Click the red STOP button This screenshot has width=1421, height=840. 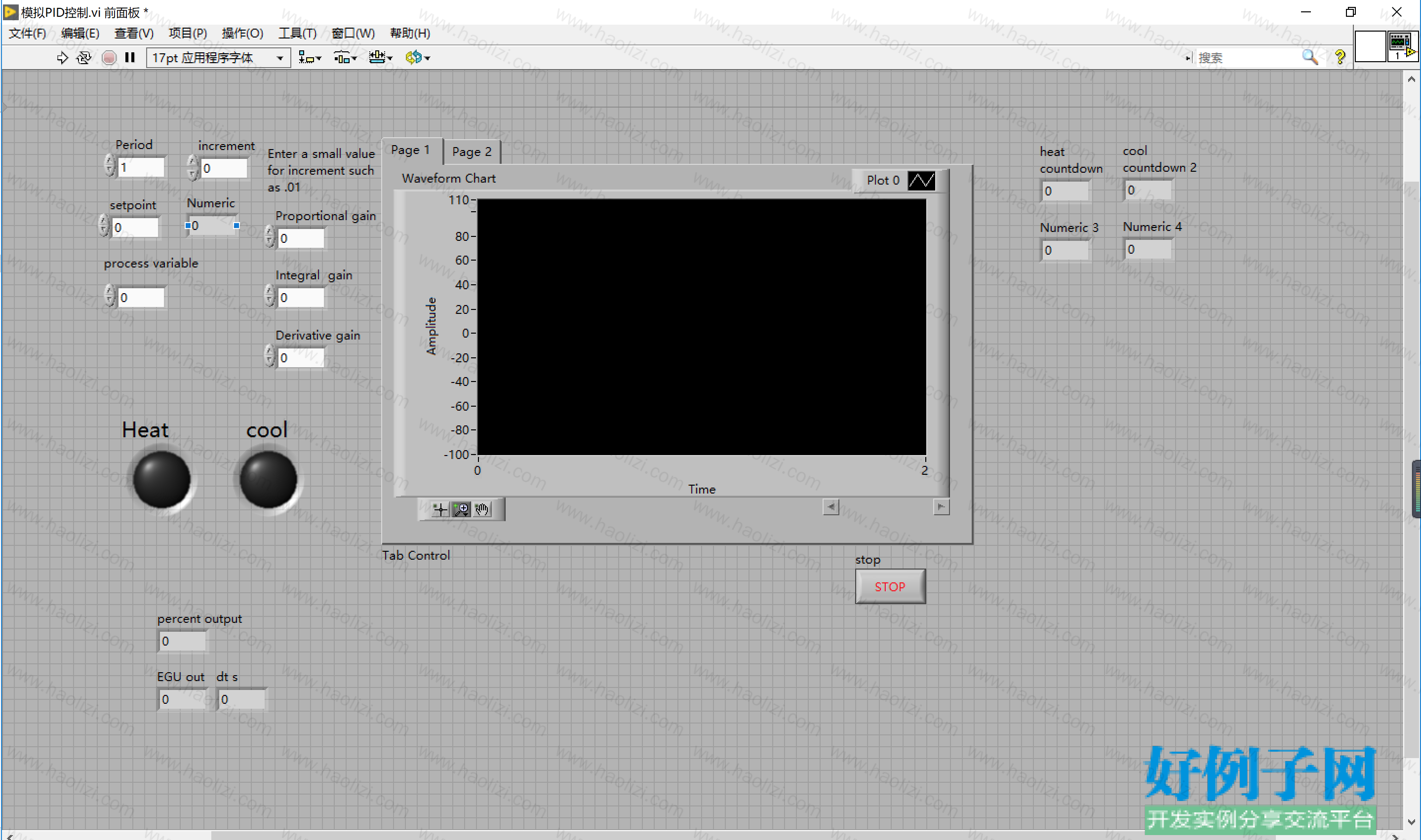pos(890,586)
